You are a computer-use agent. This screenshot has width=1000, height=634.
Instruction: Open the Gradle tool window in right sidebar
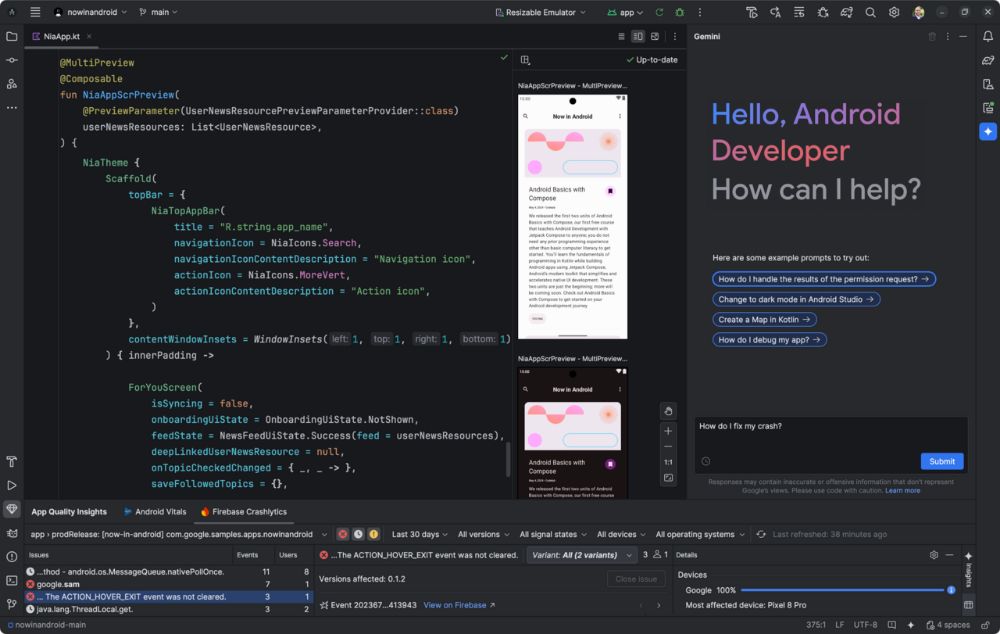pyautogui.click(x=988, y=60)
